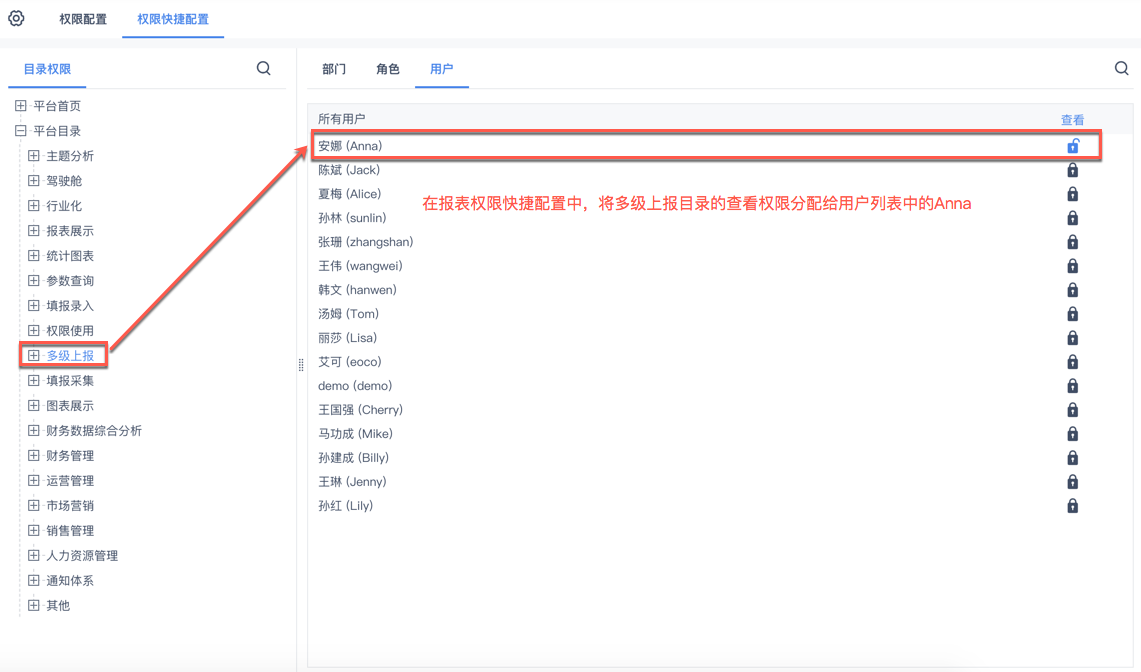Unlock view permission for 孙建成 (Billy)
The height and width of the screenshot is (672, 1141).
[x=1073, y=458]
